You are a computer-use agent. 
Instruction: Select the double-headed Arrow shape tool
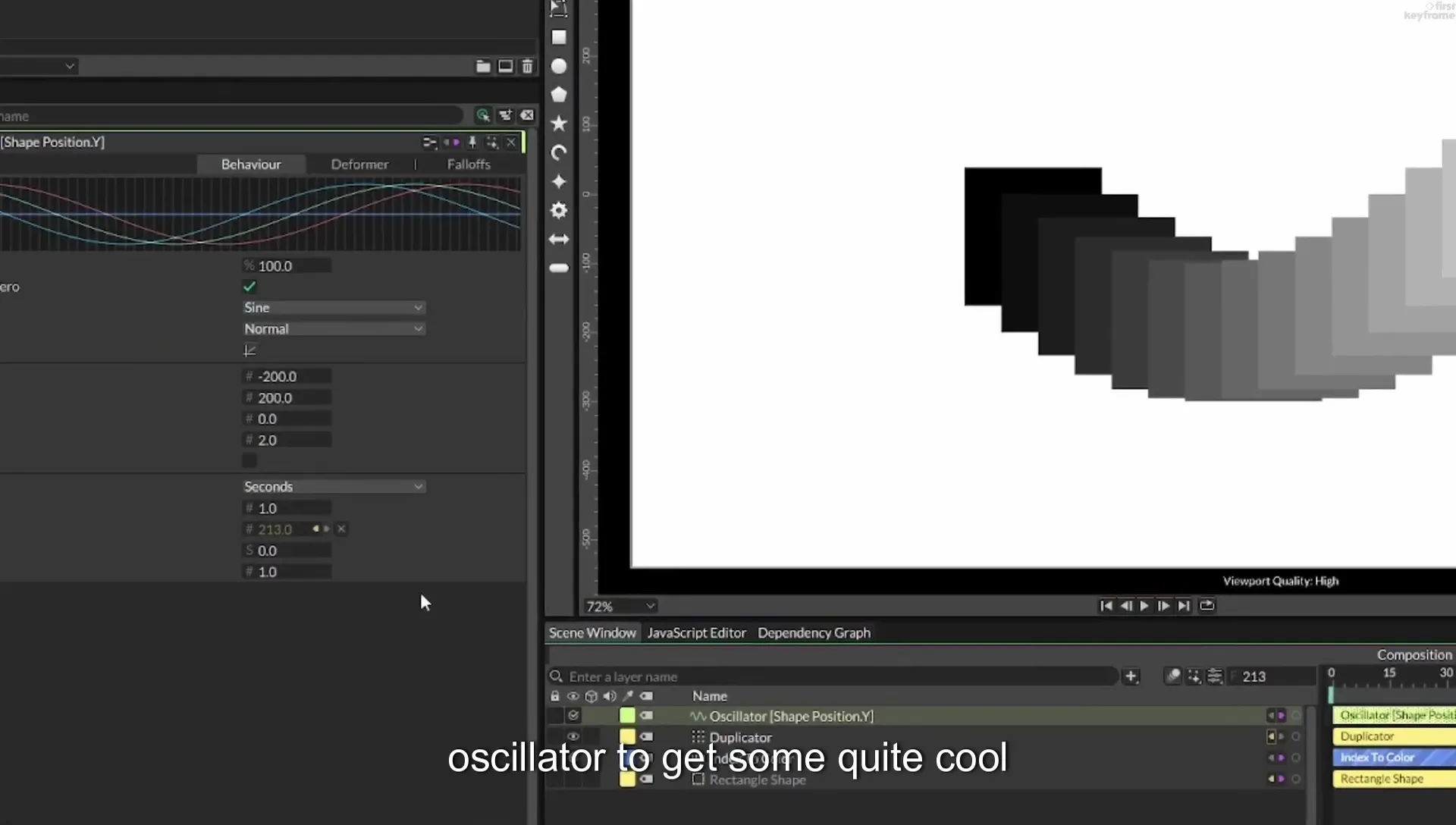coord(559,239)
